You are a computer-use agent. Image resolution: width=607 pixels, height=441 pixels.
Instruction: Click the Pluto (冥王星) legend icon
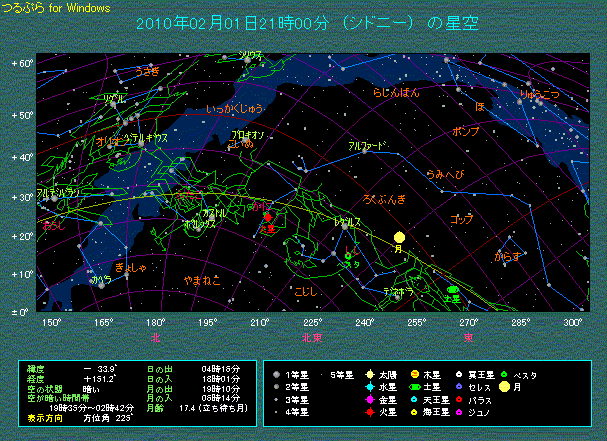(x=457, y=375)
